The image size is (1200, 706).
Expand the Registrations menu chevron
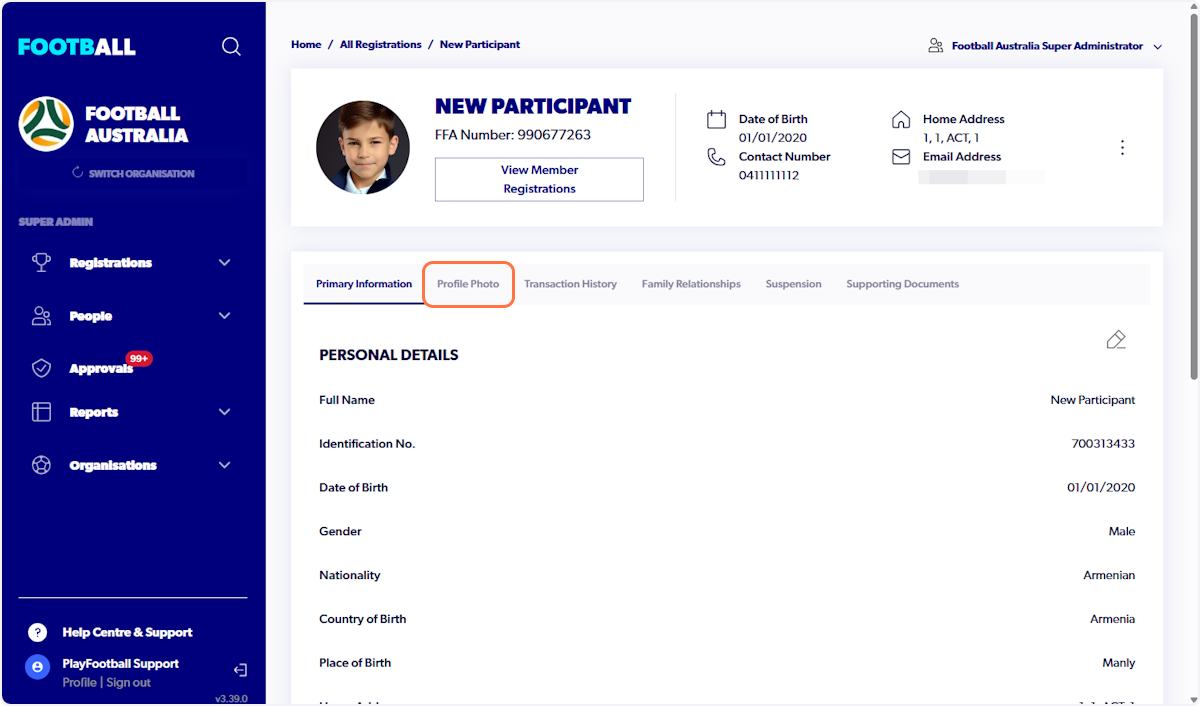(224, 262)
